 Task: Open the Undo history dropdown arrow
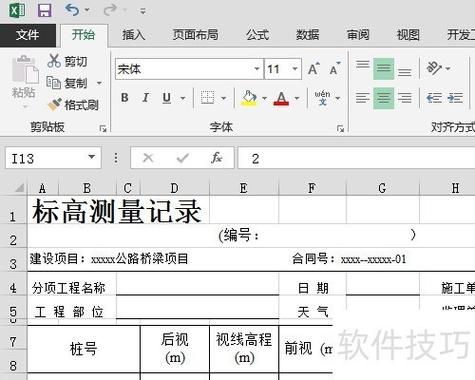(x=87, y=10)
